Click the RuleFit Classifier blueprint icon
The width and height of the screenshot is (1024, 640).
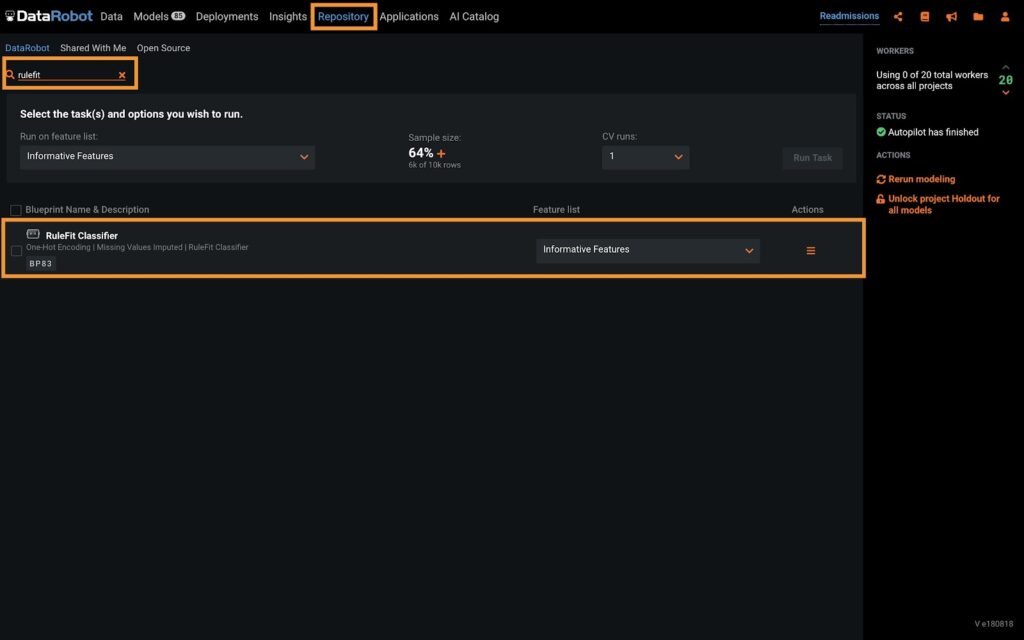click(33, 234)
